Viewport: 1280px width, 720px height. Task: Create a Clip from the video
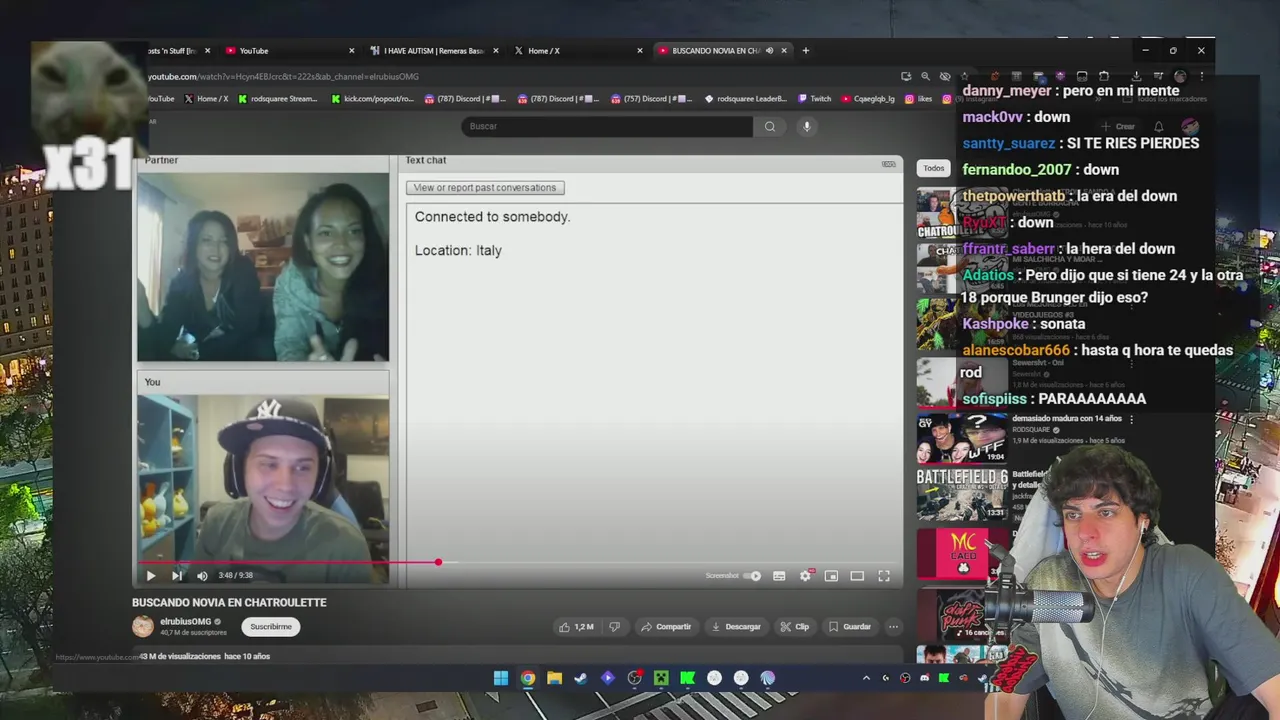(x=795, y=627)
